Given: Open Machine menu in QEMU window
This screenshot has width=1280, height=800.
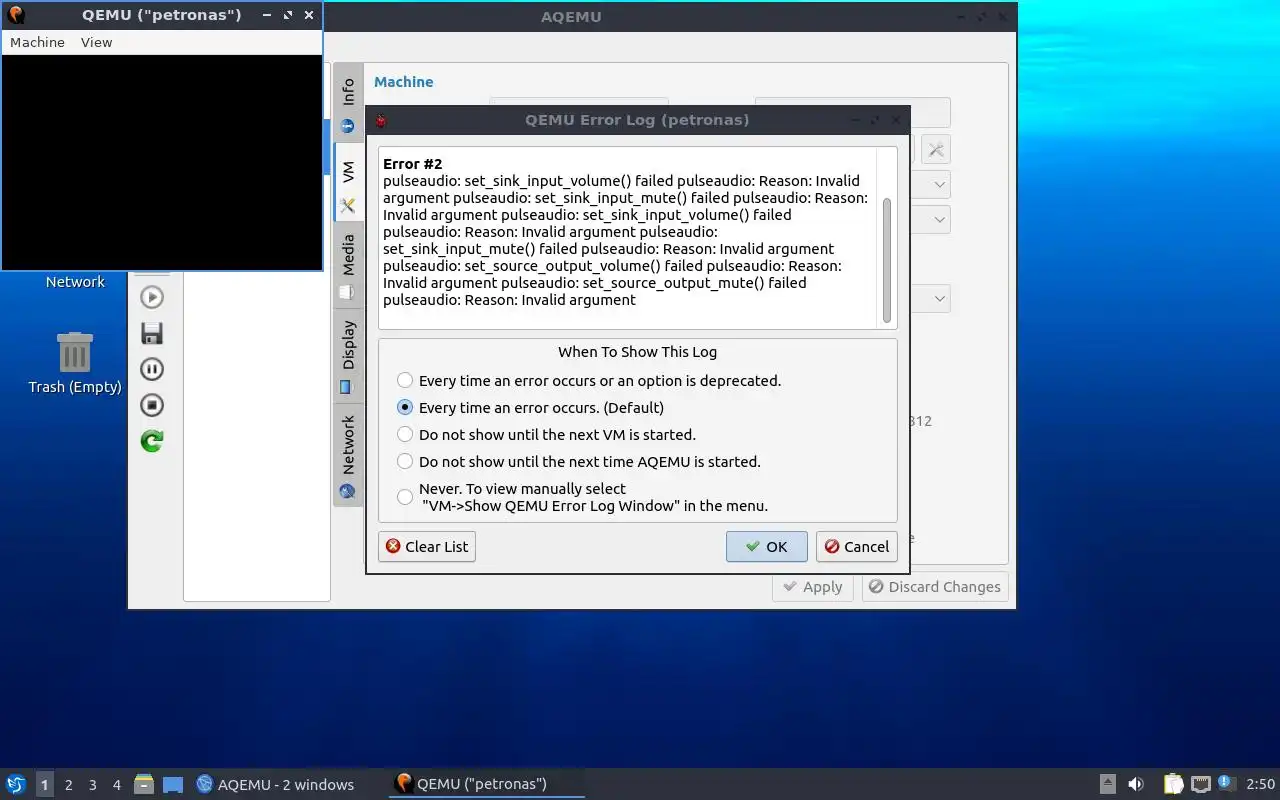Looking at the screenshot, I should point(37,42).
